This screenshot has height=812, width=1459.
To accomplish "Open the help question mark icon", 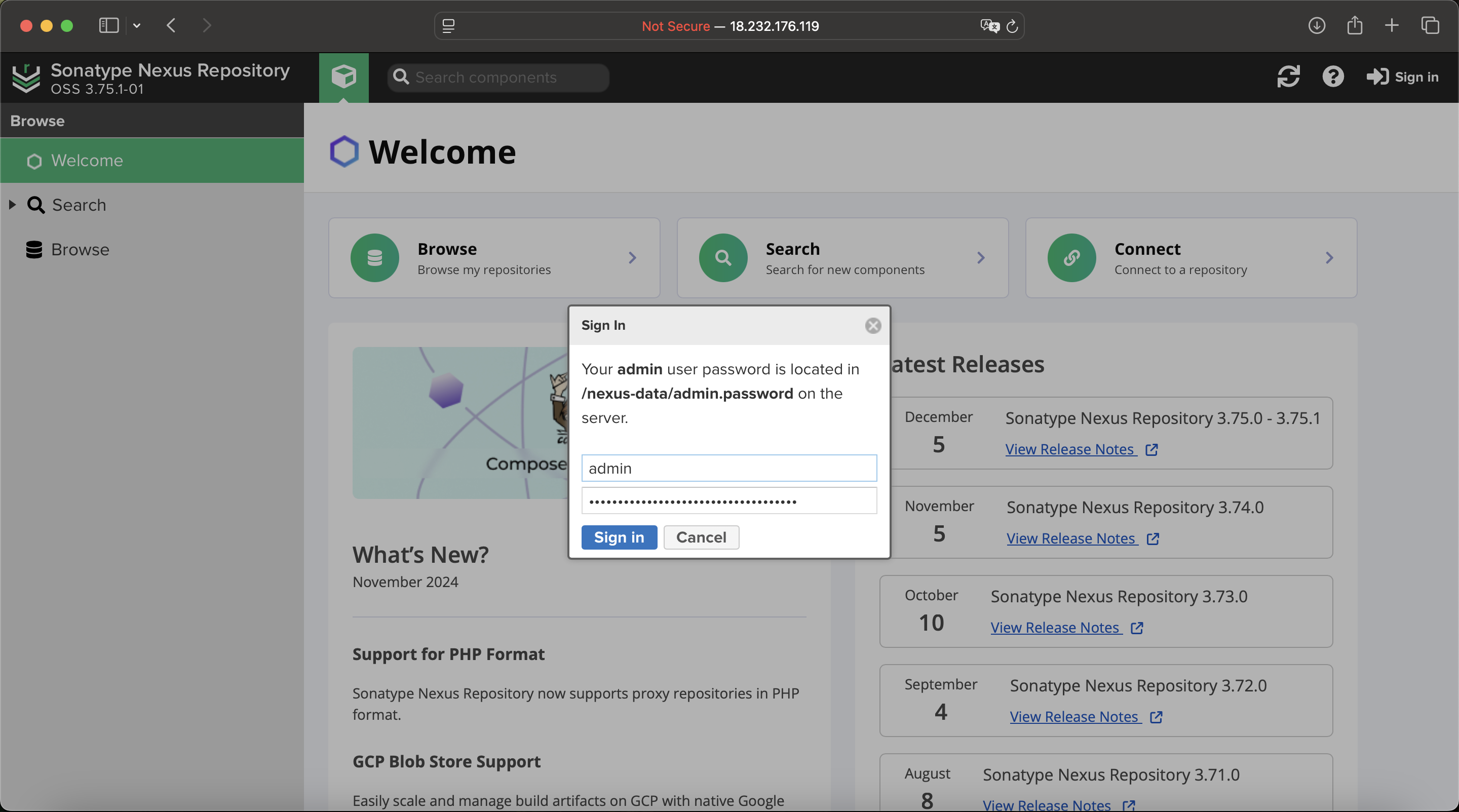I will (1333, 76).
